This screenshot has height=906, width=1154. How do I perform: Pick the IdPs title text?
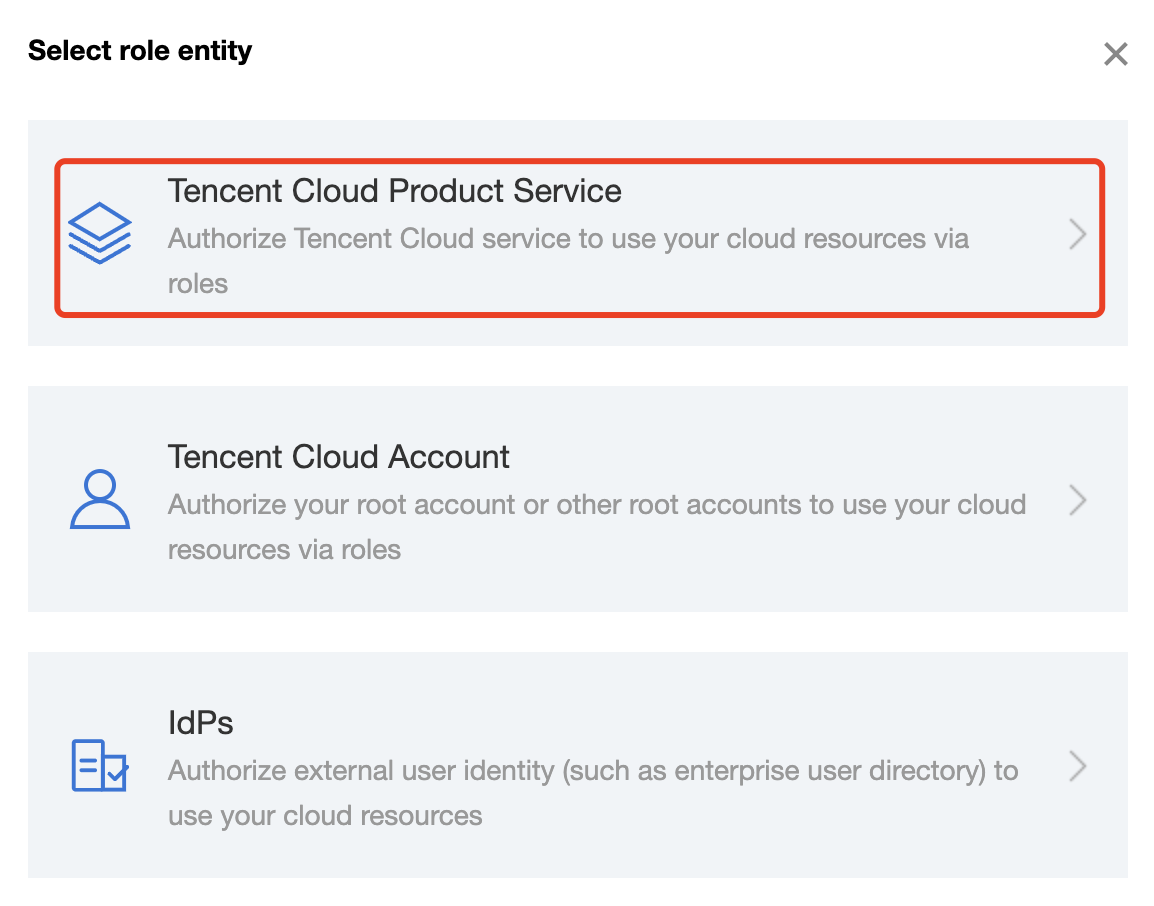pyautogui.click(x=200, y=723)
